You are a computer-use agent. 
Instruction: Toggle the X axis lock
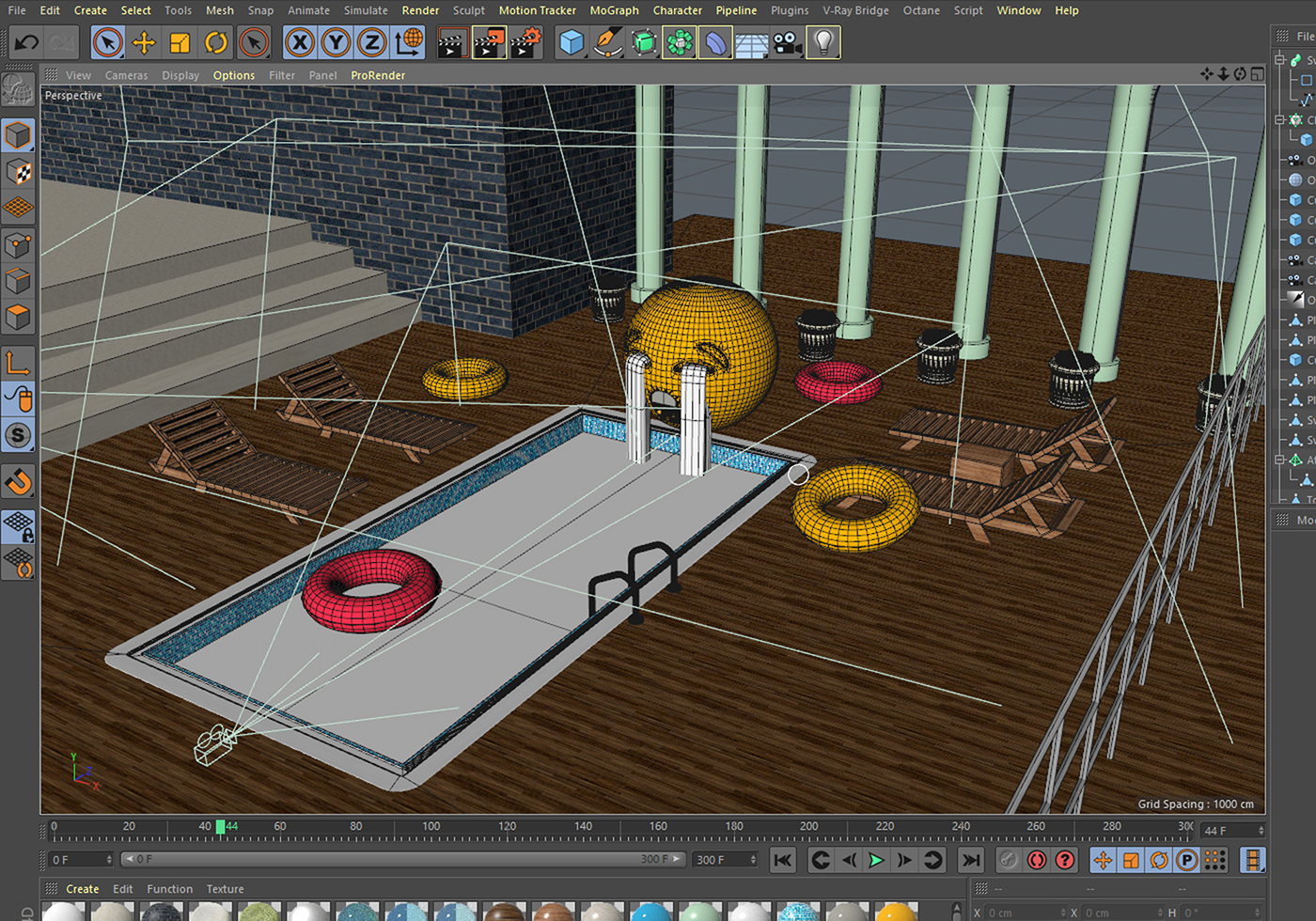(x=299, y=42)
